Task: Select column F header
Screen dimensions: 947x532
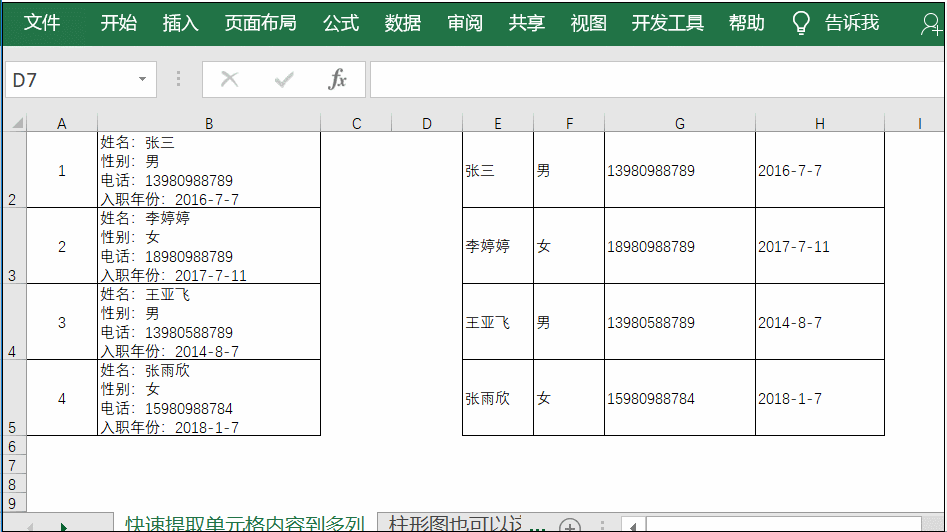Action: tap(569, 124)
